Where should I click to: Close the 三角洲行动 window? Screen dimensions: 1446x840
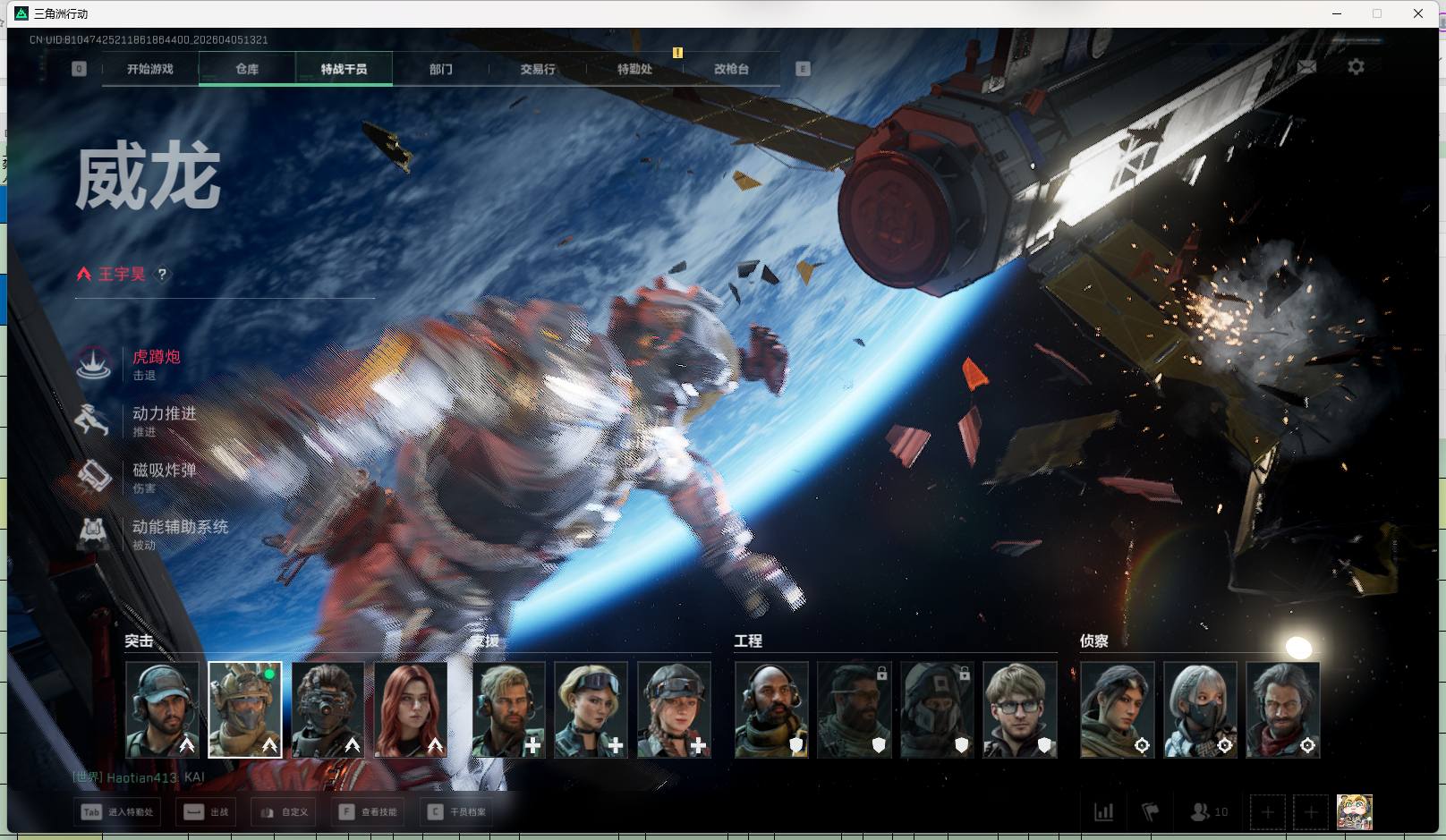click(1418, 13)
